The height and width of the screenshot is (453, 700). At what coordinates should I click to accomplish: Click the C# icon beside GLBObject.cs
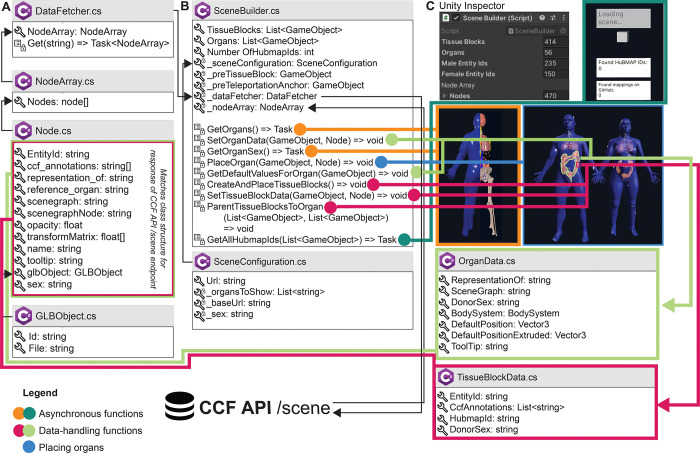click(23, 316)
